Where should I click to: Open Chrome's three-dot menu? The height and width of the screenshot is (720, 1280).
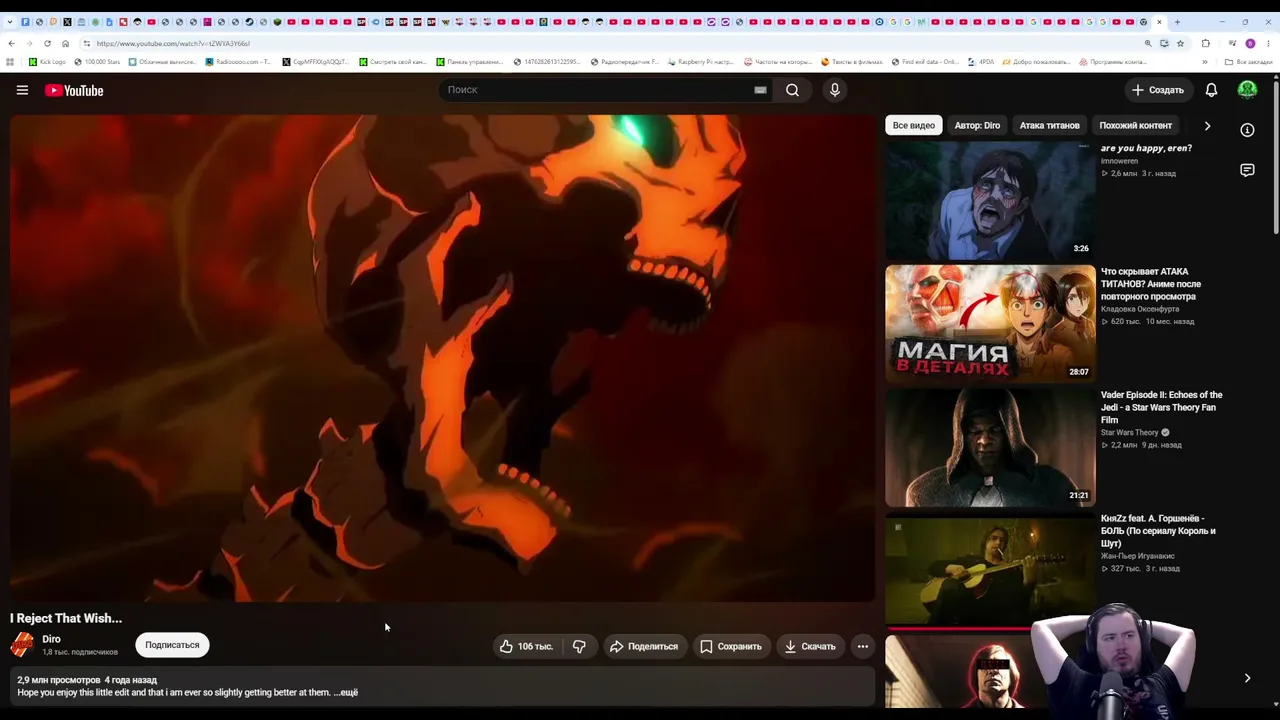[x=1268, y=43]
